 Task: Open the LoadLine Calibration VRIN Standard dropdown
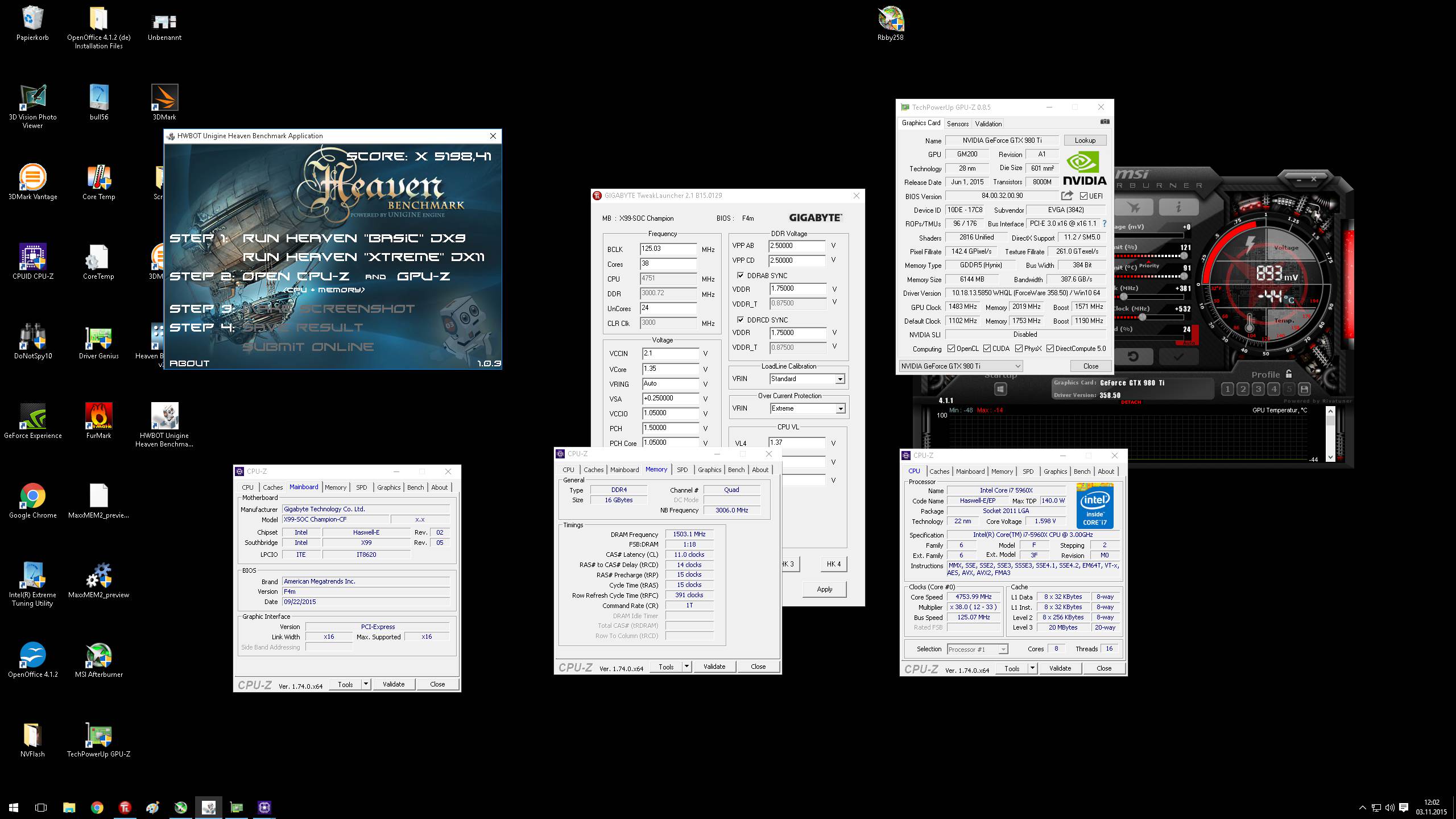click(808, 379)
